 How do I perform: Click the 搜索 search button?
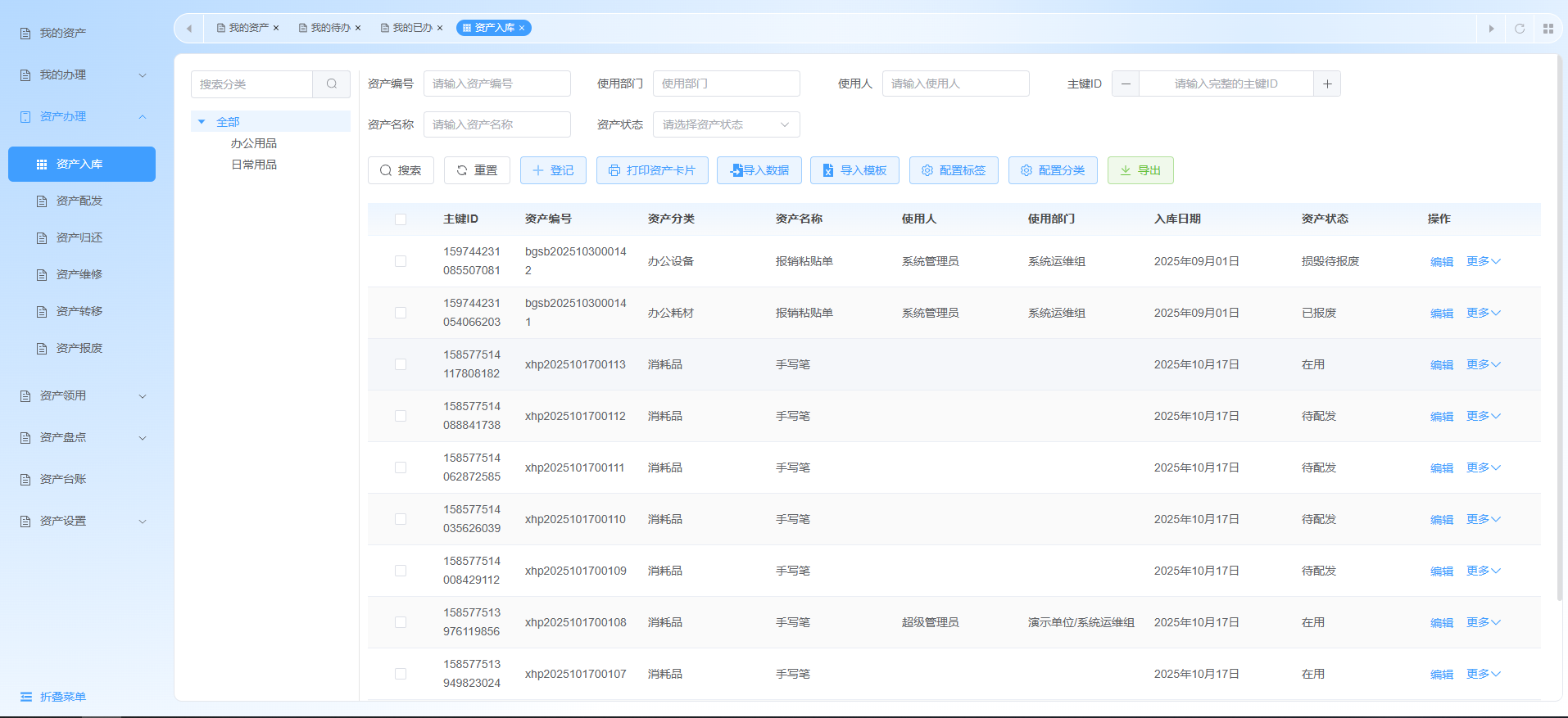coord(401,170)
